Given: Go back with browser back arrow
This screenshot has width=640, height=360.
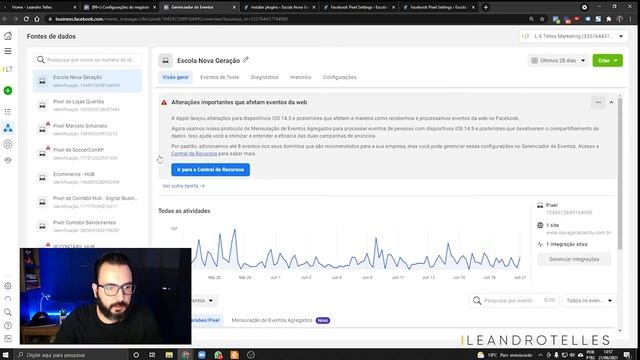Looking at the screenshot, I should tap(5, 19).
